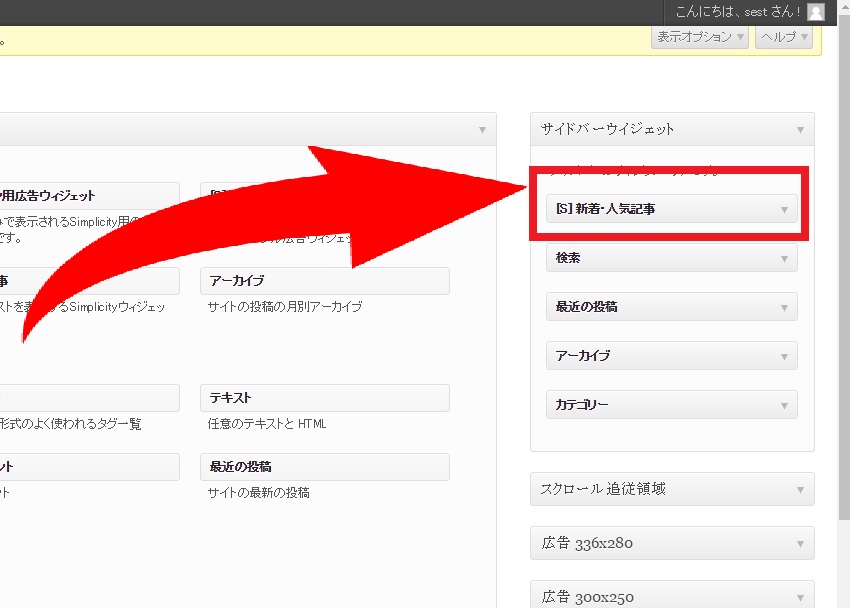Viewport: 850px width, 608px height.
Task: Open the 表示オプション dropdown
Action: point(700,37)
